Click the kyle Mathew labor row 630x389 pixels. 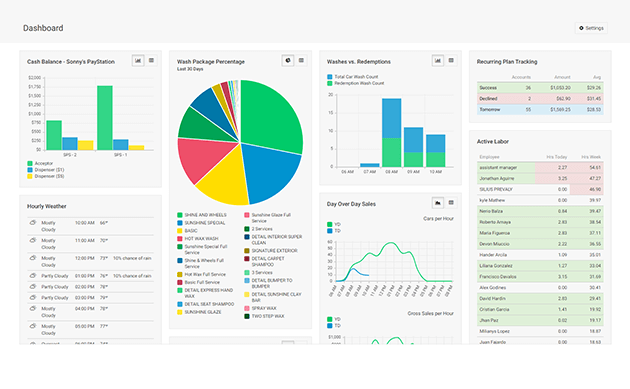coord(540,200)
